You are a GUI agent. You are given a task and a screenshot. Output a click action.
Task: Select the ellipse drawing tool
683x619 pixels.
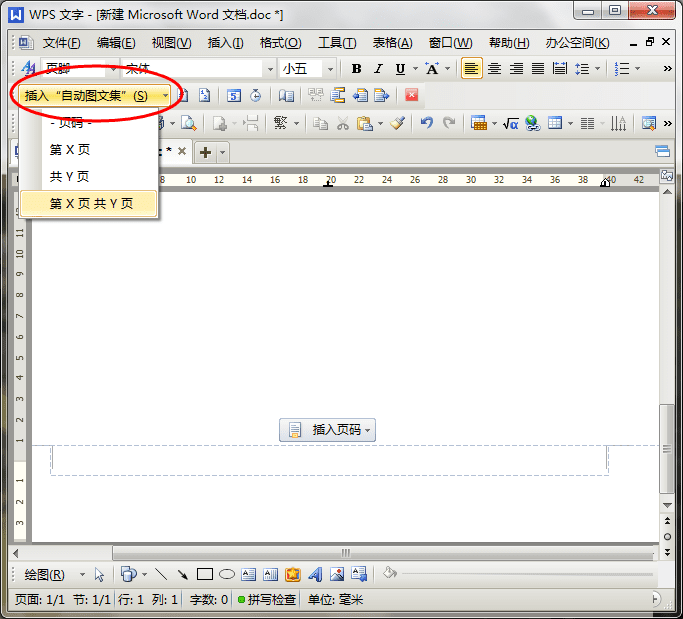227,575
